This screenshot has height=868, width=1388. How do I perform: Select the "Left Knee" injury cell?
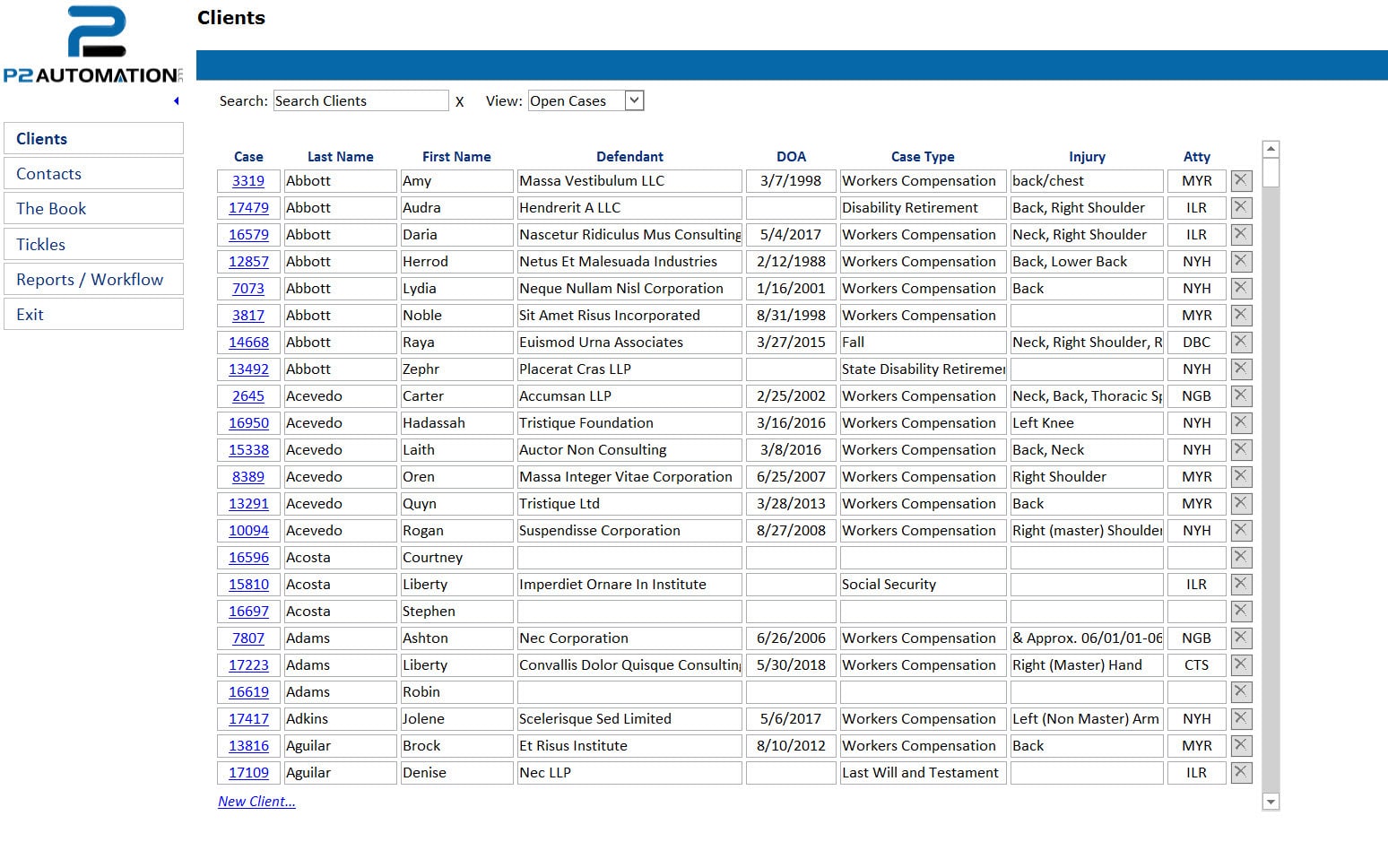[x=1087, y=422]
